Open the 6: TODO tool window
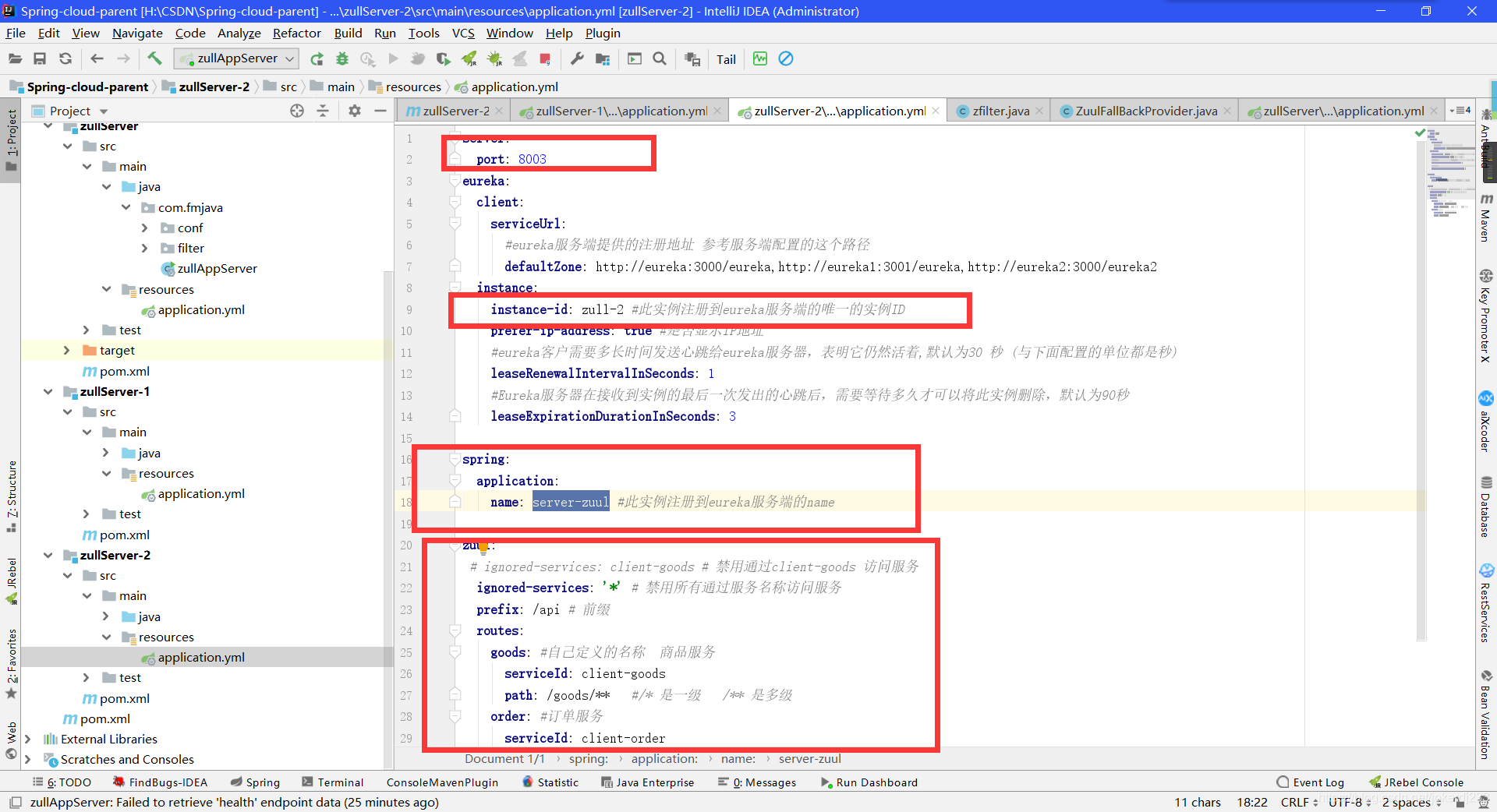Image resolution: width=1497 pixels, height=812 pixels. [x=62, y=782]
